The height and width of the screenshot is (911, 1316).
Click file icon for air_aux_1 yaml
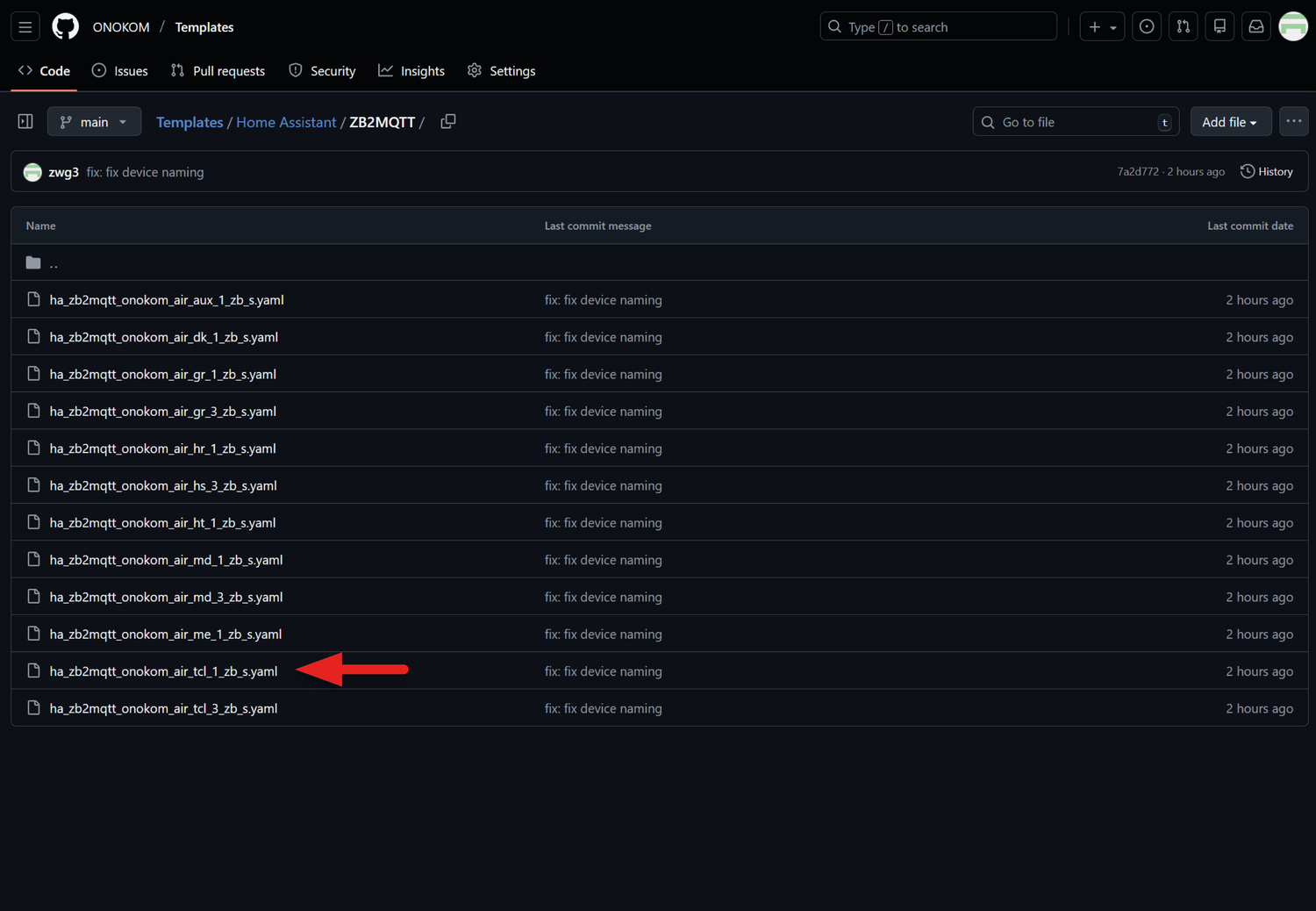coord(33,299)
